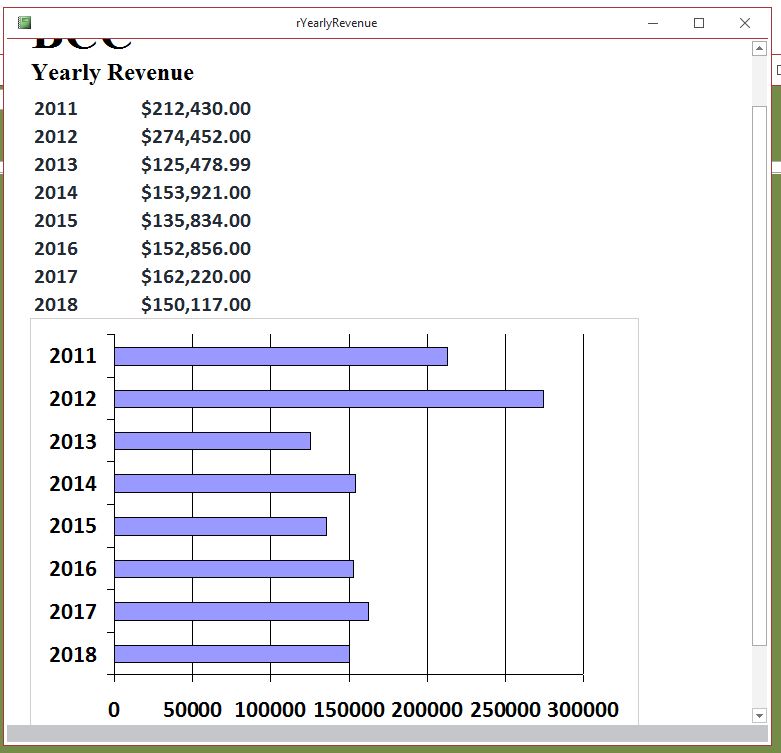Select the 2014 year cell in table
The height and width of the screenshot is (753, 781).
click(56, 192)
